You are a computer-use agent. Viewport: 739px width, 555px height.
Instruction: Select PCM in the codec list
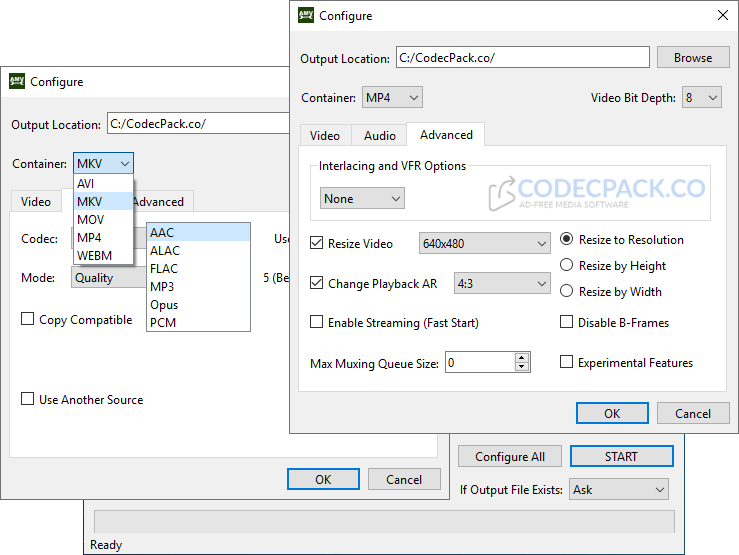(198, 322)
